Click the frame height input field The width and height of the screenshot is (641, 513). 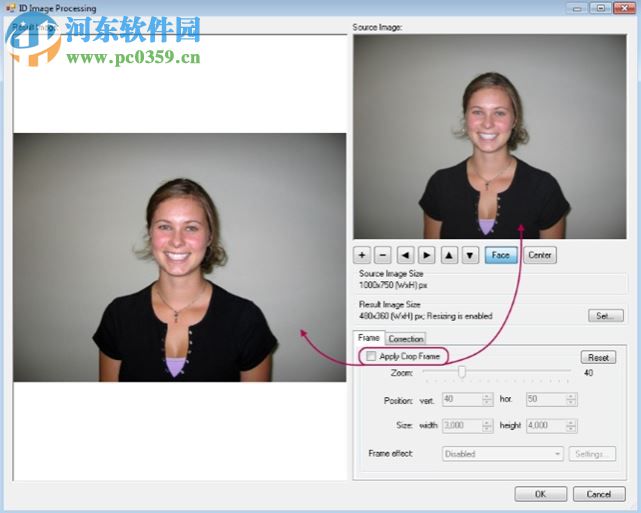[546, 426]
